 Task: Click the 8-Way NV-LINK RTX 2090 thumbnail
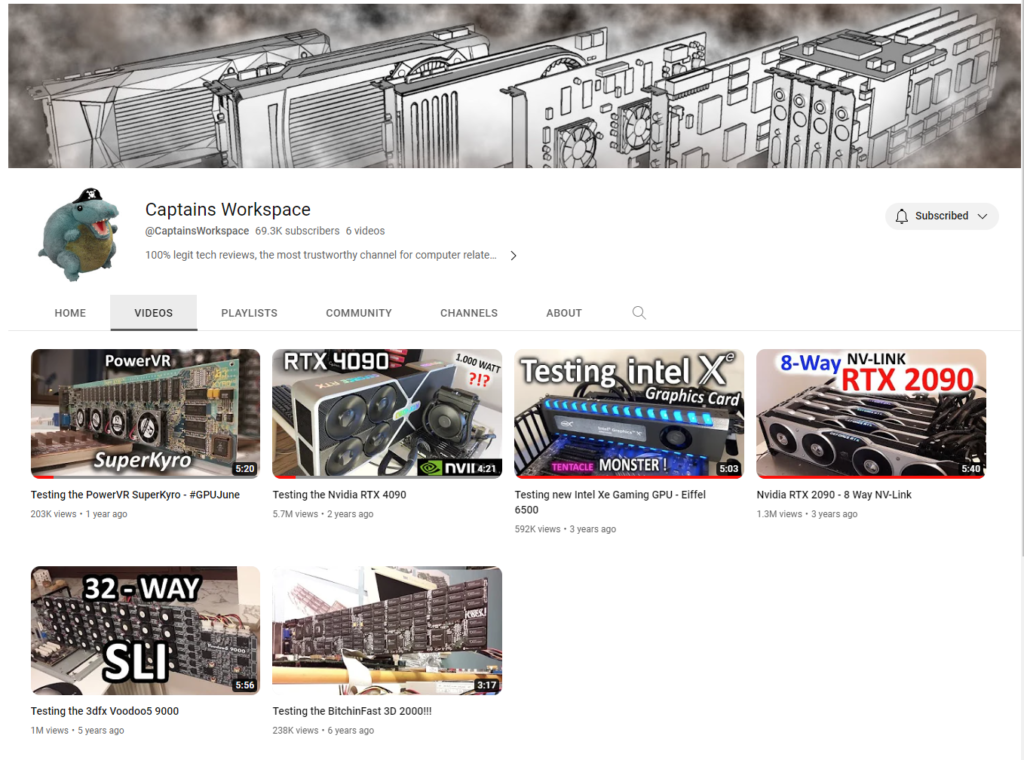(870, 413)
